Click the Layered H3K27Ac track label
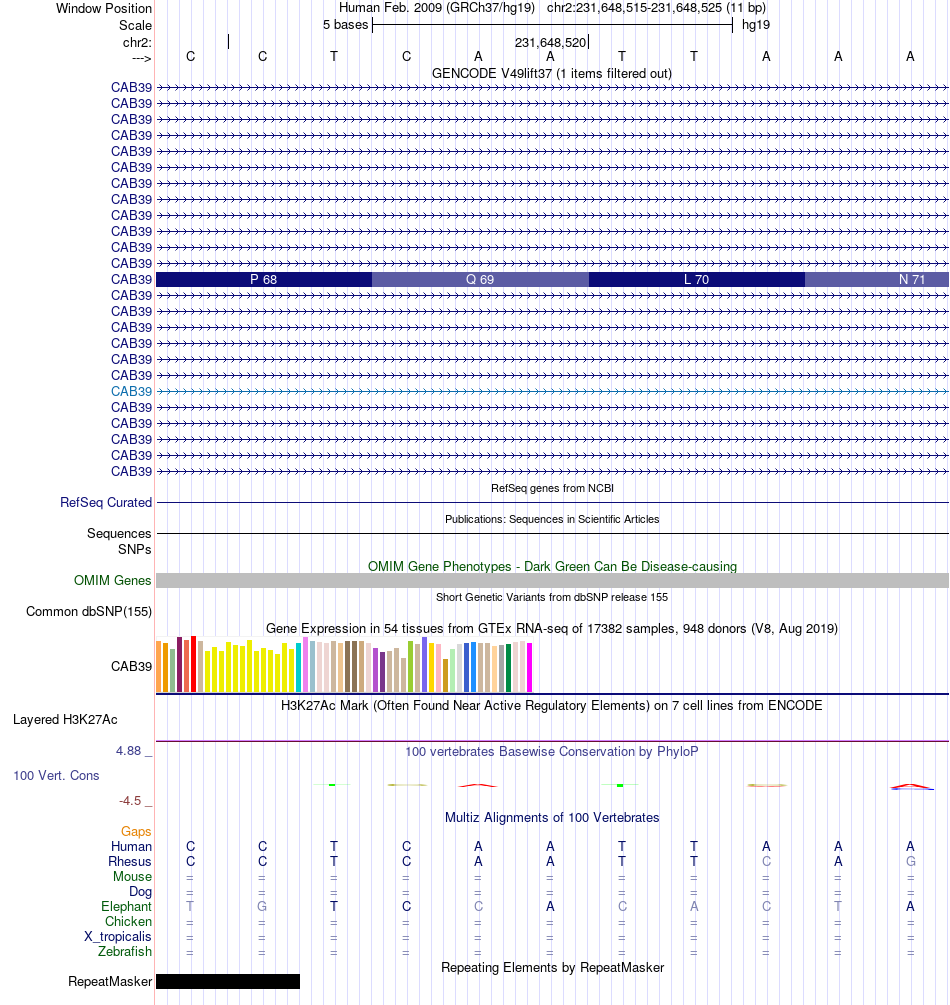The height and width of the screenshot is (1005, 950). [x=65, y=720]
